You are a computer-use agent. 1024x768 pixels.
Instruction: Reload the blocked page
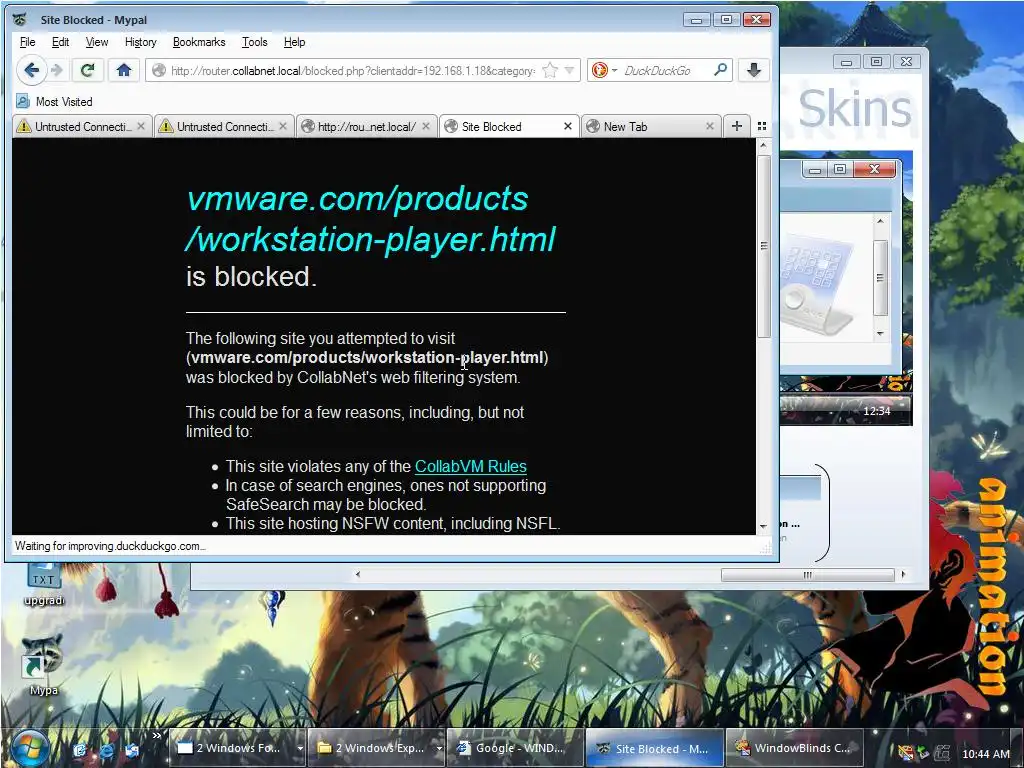(88, 70)
